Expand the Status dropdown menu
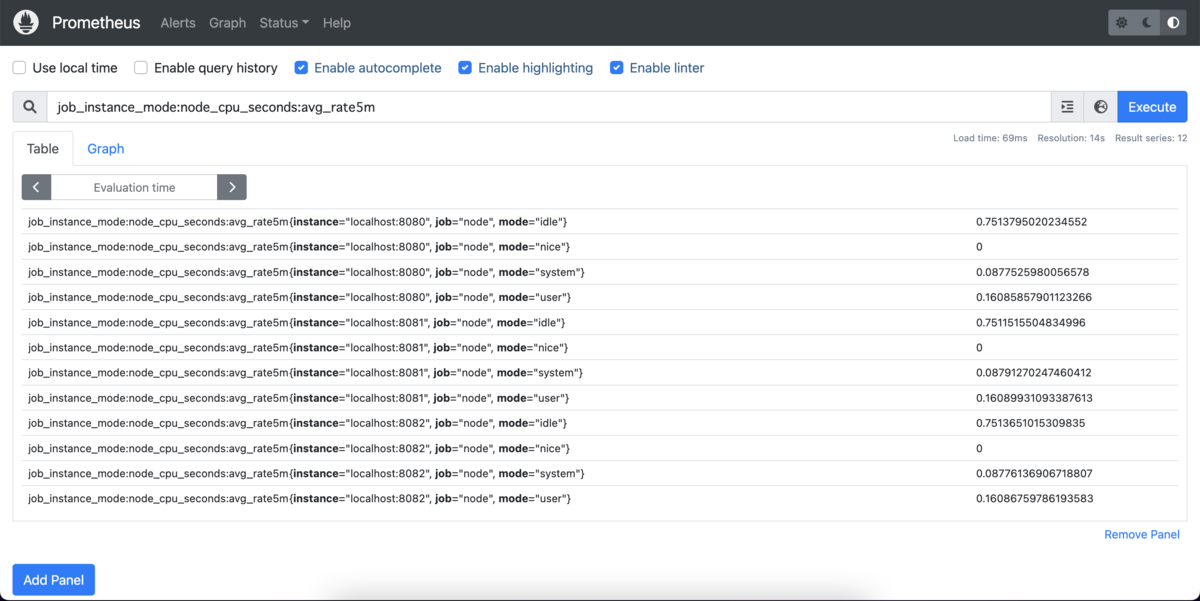Image resolution: width=1200 pixels, height=601 pixels. pos(284,22)
